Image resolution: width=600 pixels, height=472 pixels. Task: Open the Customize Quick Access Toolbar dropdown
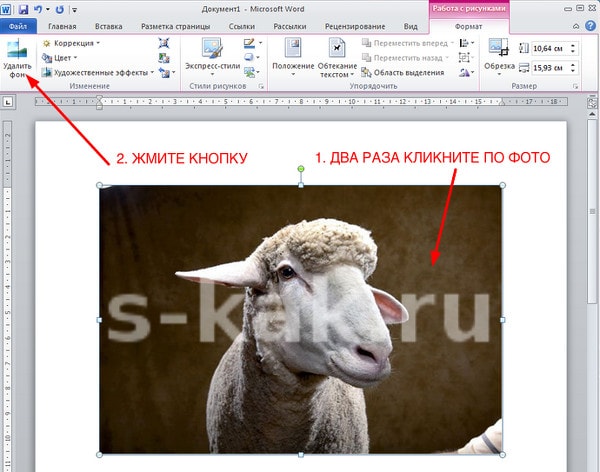tap(75, 10)
